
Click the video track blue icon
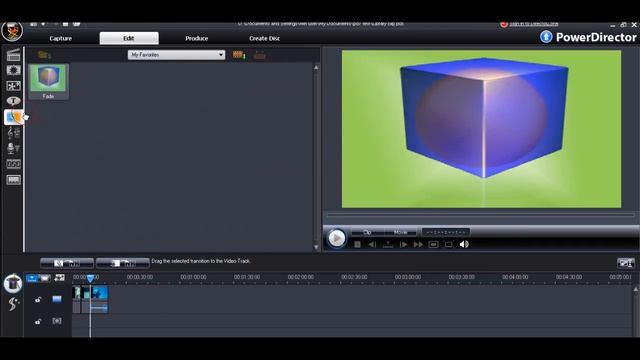[x=57, y=299]
